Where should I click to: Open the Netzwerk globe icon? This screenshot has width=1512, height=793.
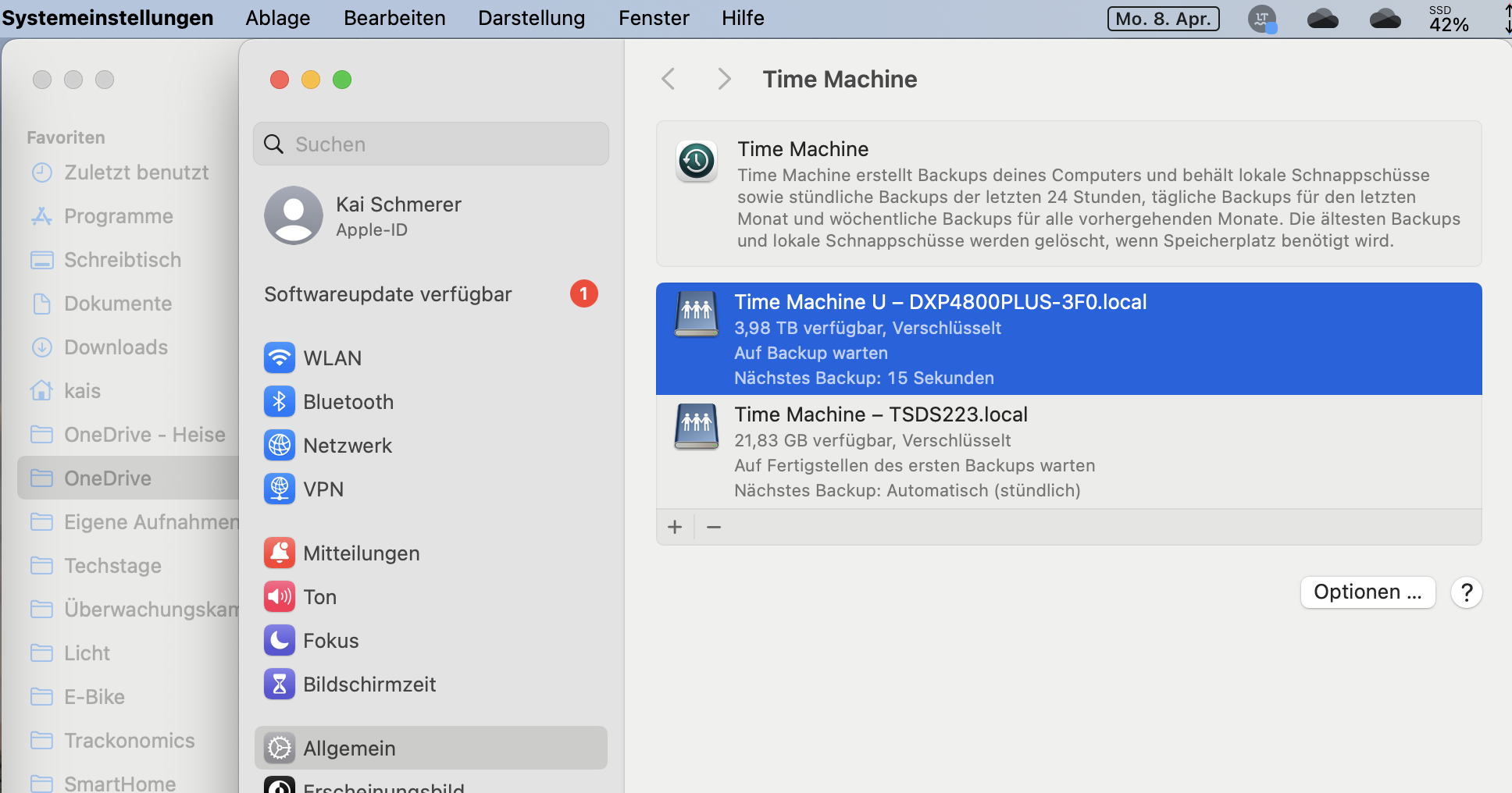pos(280,446)
